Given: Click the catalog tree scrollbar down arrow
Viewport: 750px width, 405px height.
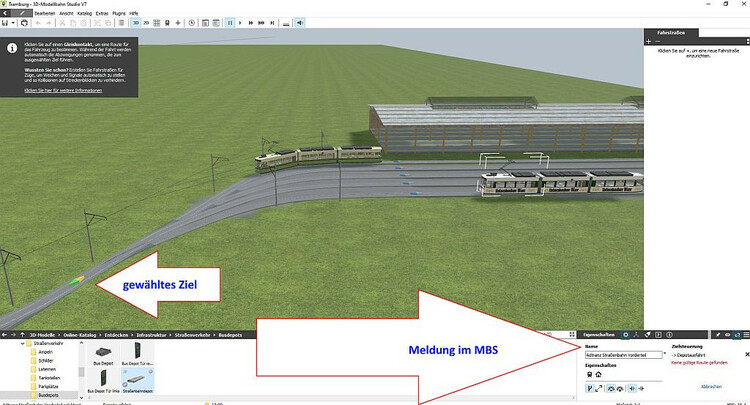Looking at the screenshot, I should point(81,396).
